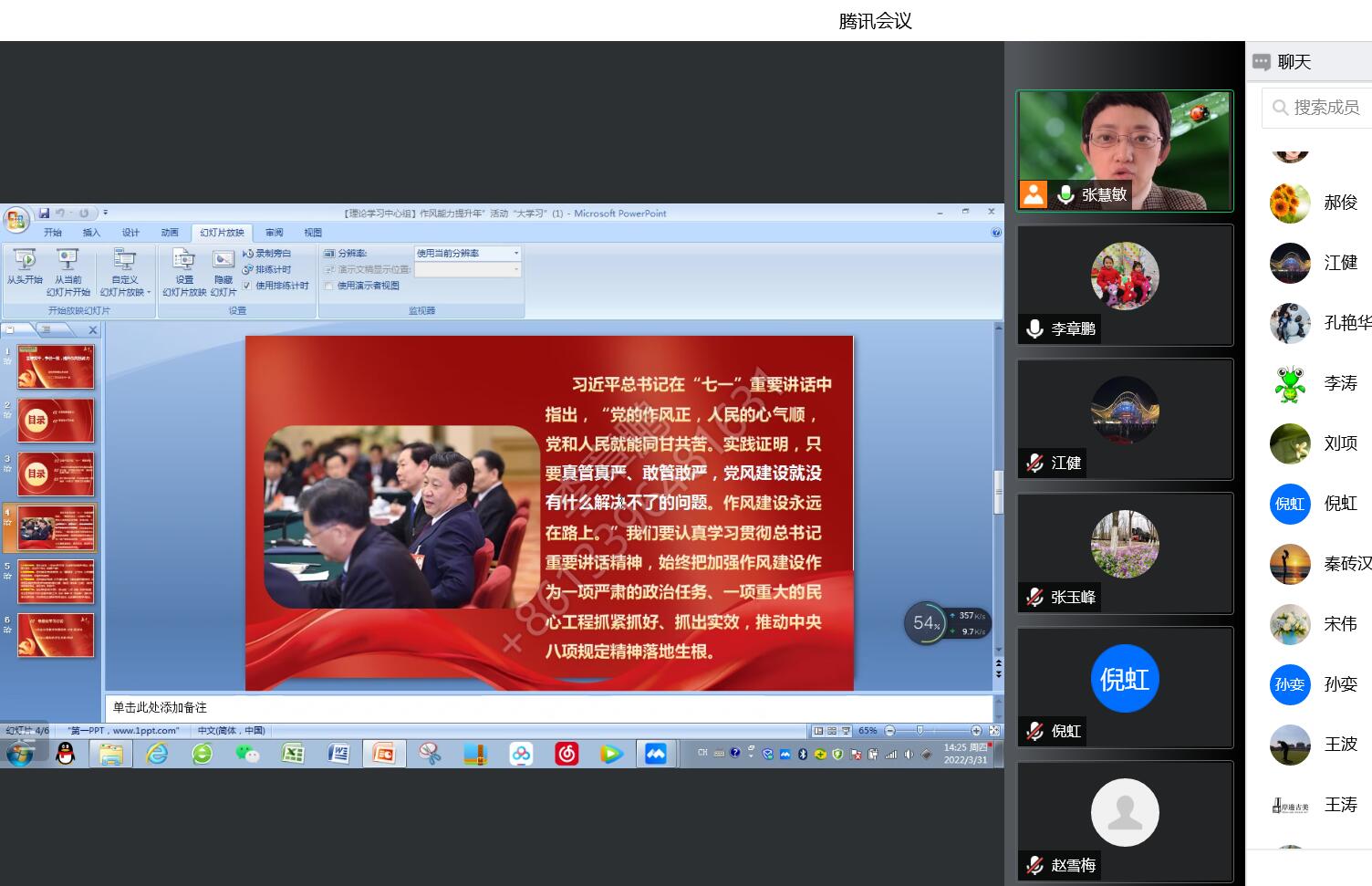The image size is (1372, 886).
Task: Unmute 江健 microphone on video tile
Action: (1034, 463)
